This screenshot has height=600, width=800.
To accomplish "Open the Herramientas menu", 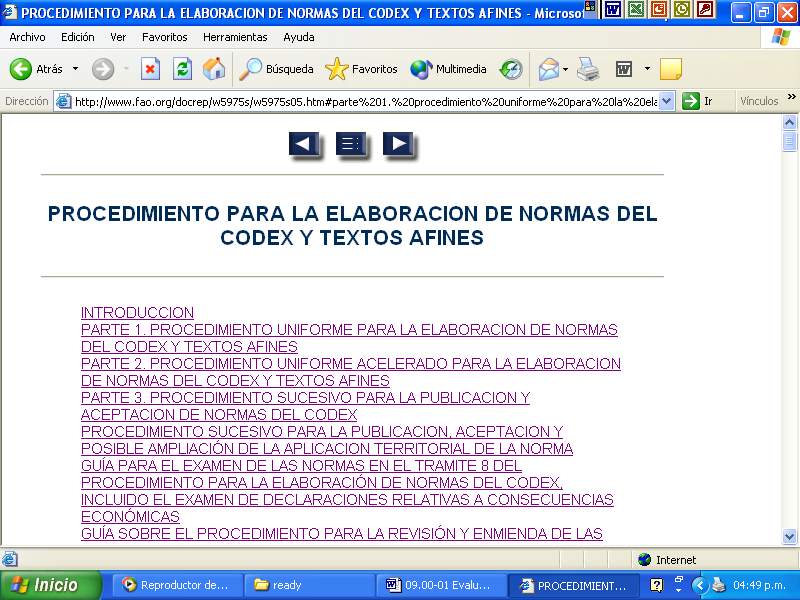I will tap(235, 37).
